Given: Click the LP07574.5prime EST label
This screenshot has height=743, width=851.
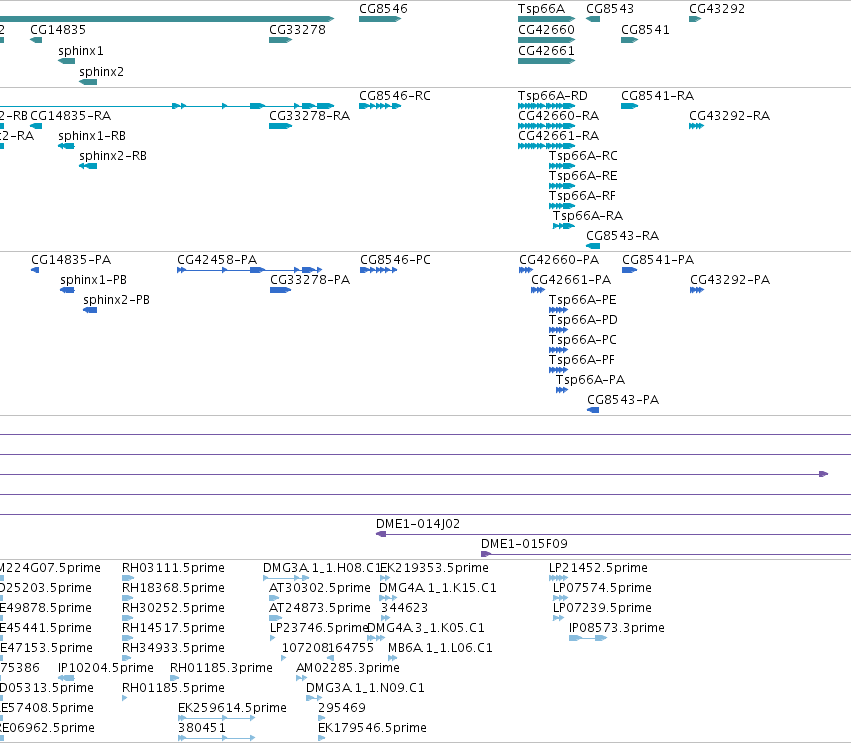Looking at the screenshot, I should coord(602,588).
